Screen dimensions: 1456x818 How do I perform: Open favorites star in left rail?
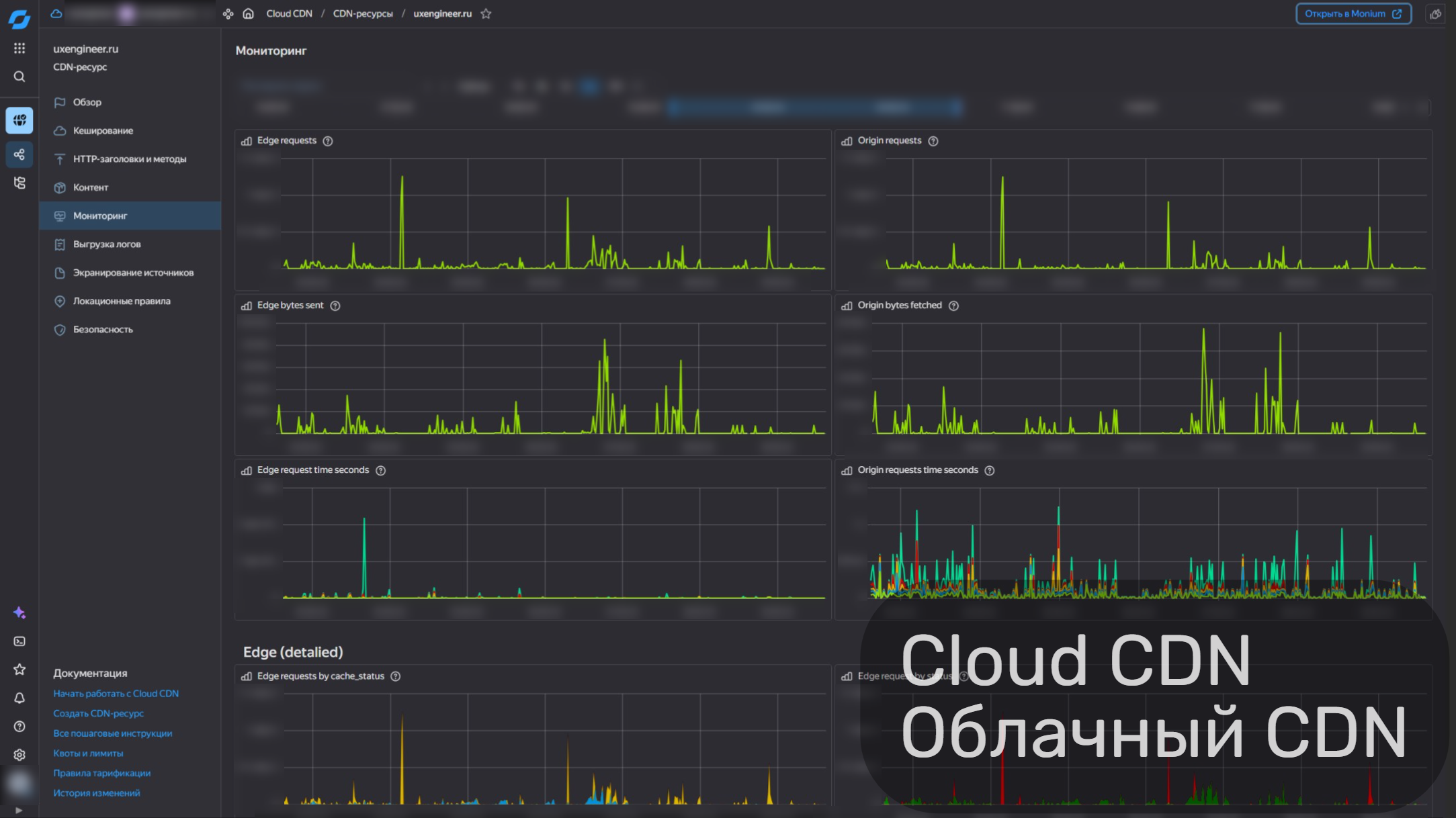pyautogui.click(x=19, y=670)
